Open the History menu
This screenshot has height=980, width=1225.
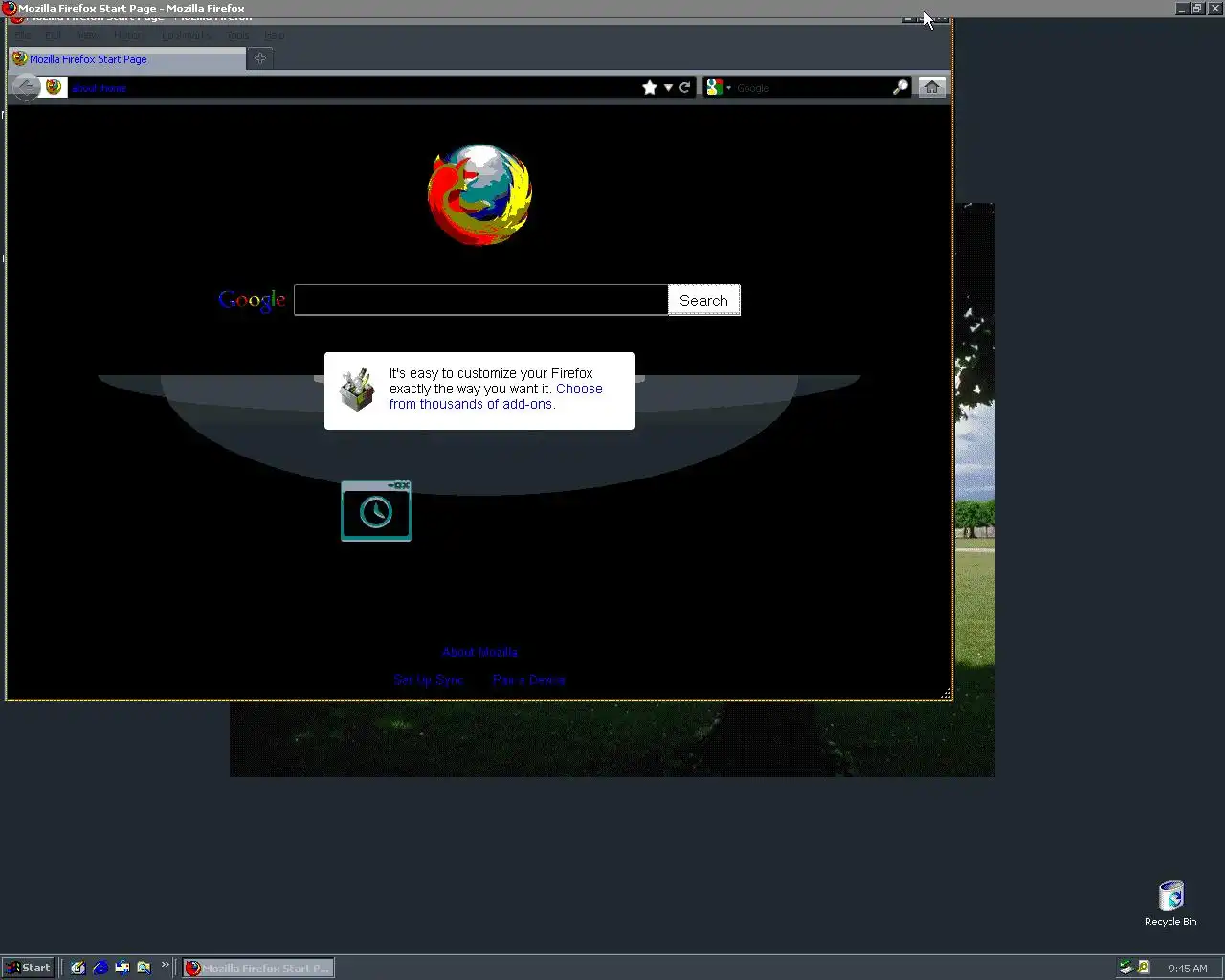(x=129, y=35)
